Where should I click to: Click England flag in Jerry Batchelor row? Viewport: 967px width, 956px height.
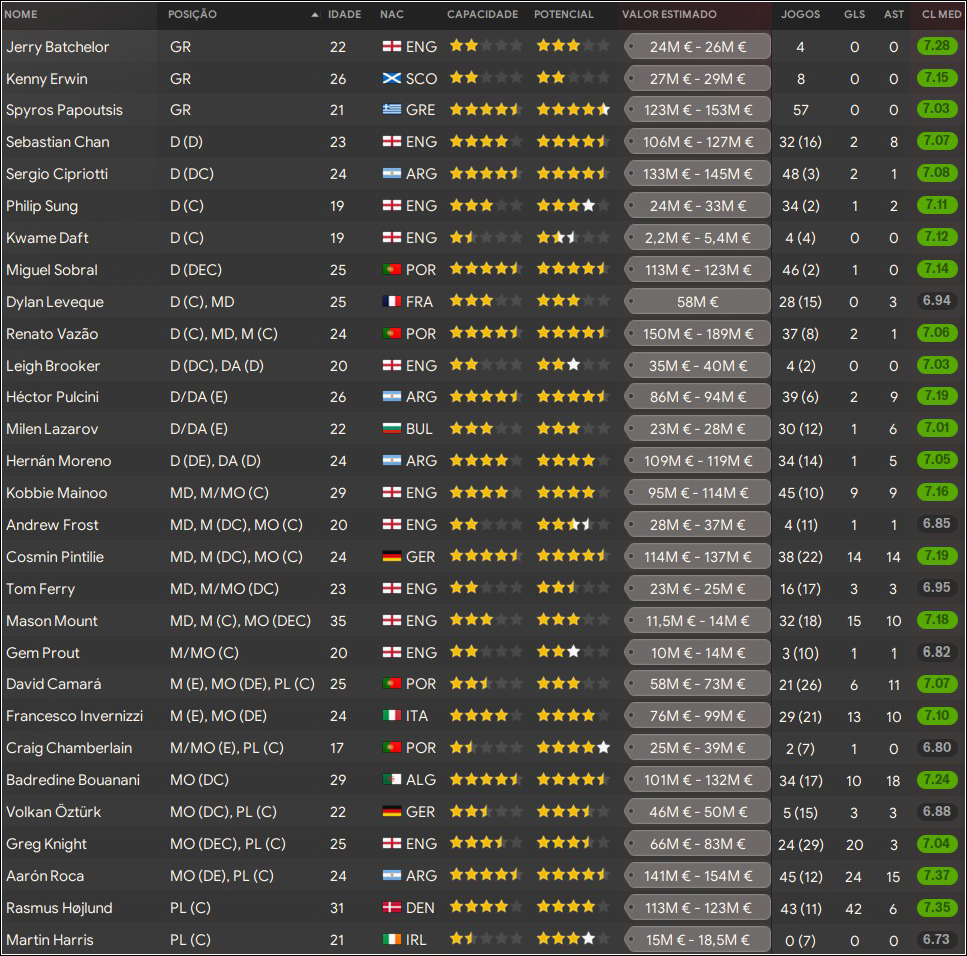[x=392, y=46]
